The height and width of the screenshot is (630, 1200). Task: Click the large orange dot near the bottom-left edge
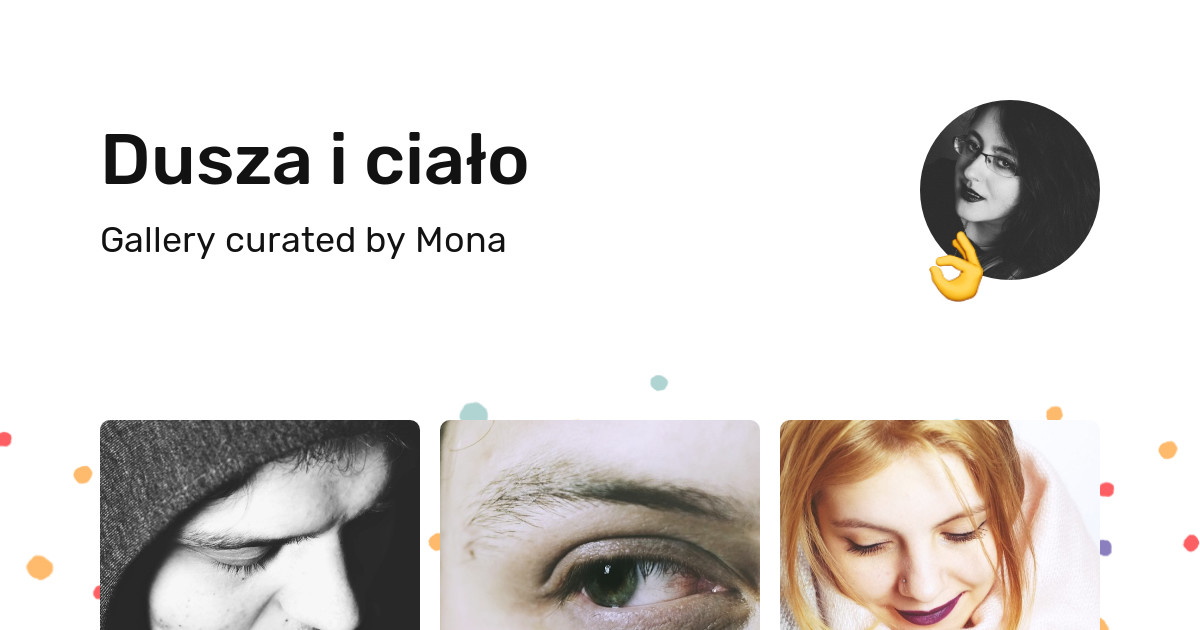pos(39,567)
